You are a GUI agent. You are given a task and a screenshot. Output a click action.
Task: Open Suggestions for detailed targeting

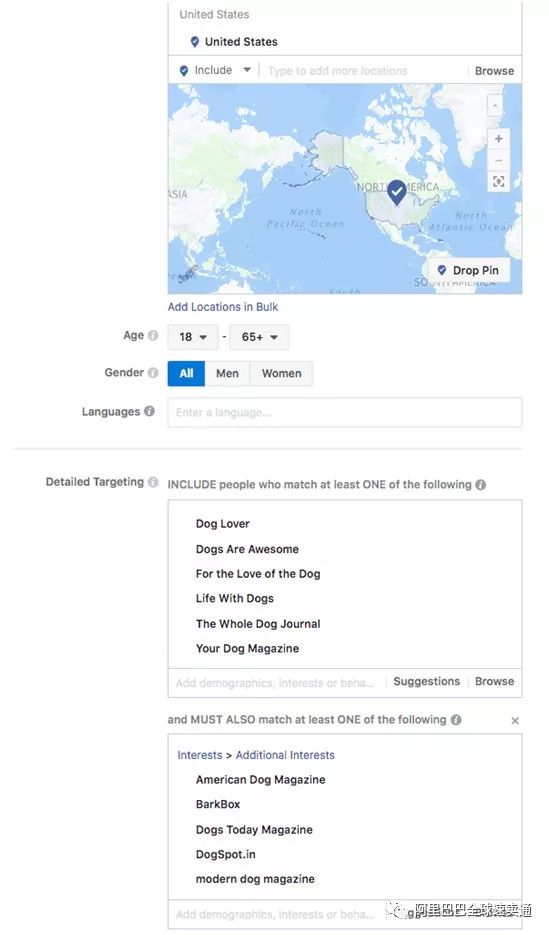pos(427,682)
